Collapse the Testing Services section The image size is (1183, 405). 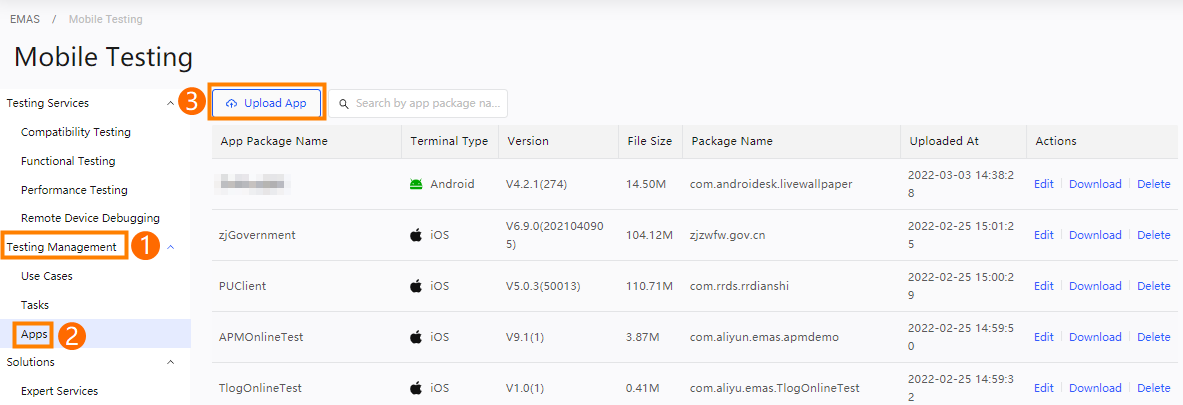[170, 103]
